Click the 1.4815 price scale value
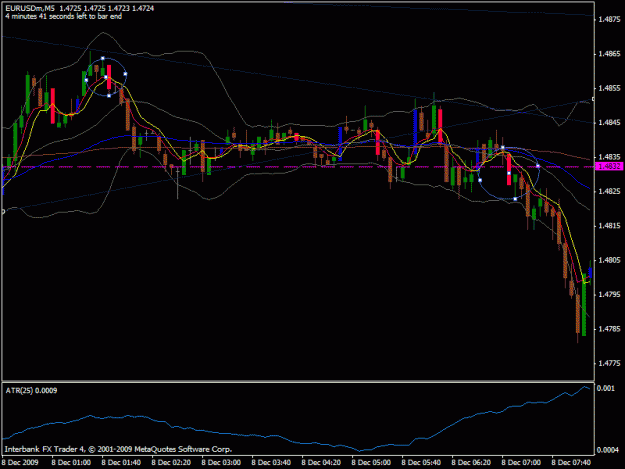The image size is (625, 469). [609, 226]
